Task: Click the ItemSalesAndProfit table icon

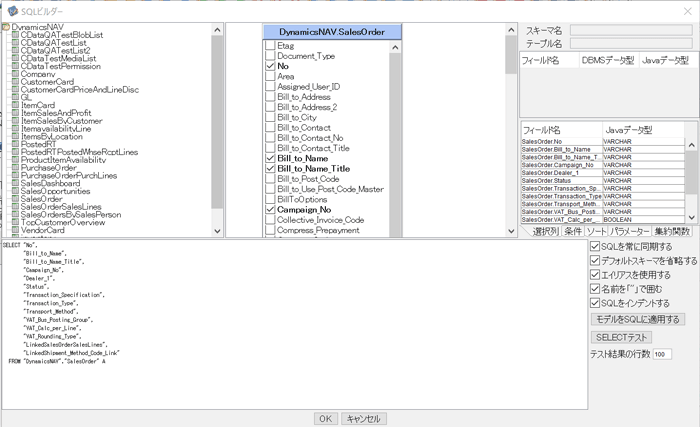Action: click(15, 113)
